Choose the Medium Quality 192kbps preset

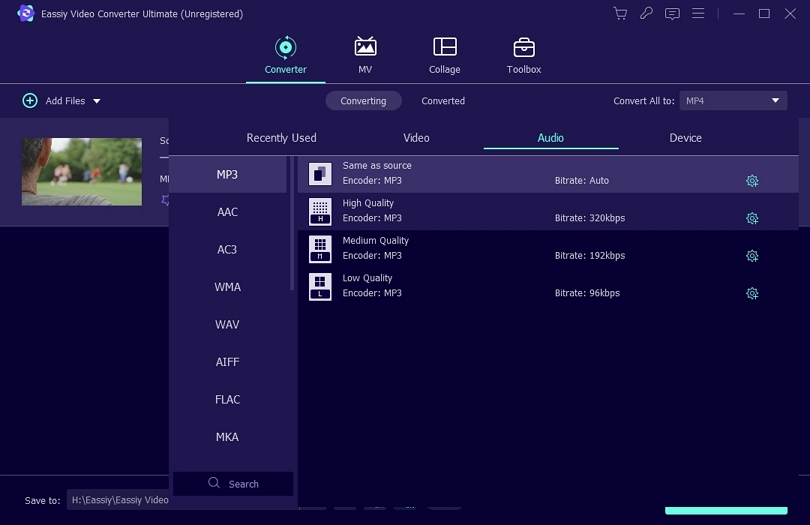(548, 249)
